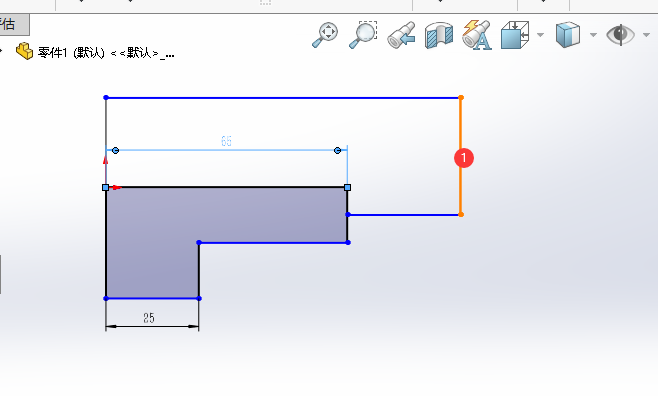
Task: Select the bottom orange endpoint of vertical line
Action: pos(461,215)
